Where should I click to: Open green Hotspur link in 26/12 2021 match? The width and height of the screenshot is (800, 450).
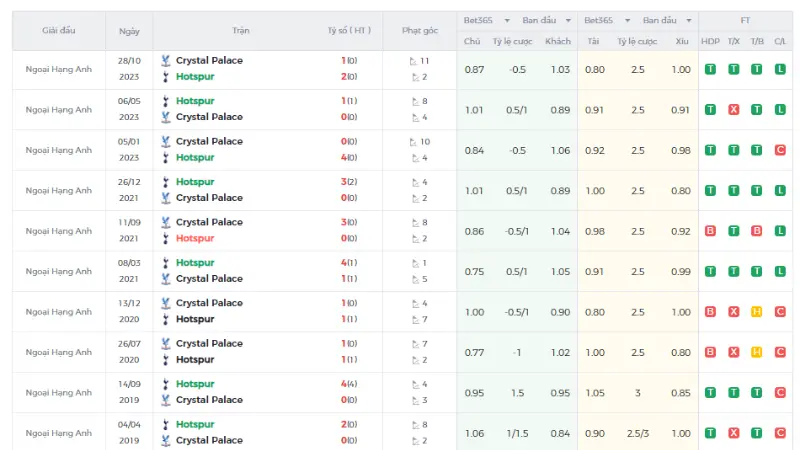coord(195,182)
